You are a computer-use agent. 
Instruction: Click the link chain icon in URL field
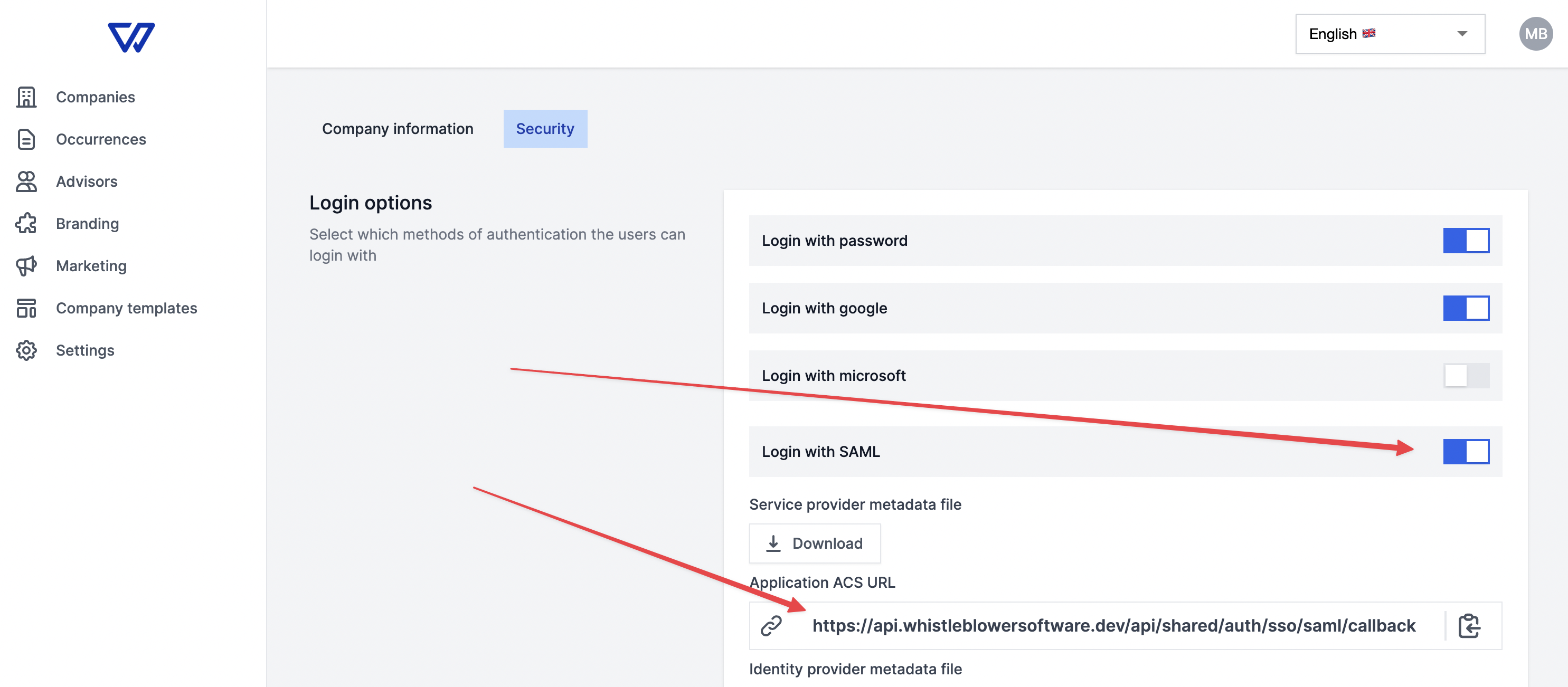(771, 626)
